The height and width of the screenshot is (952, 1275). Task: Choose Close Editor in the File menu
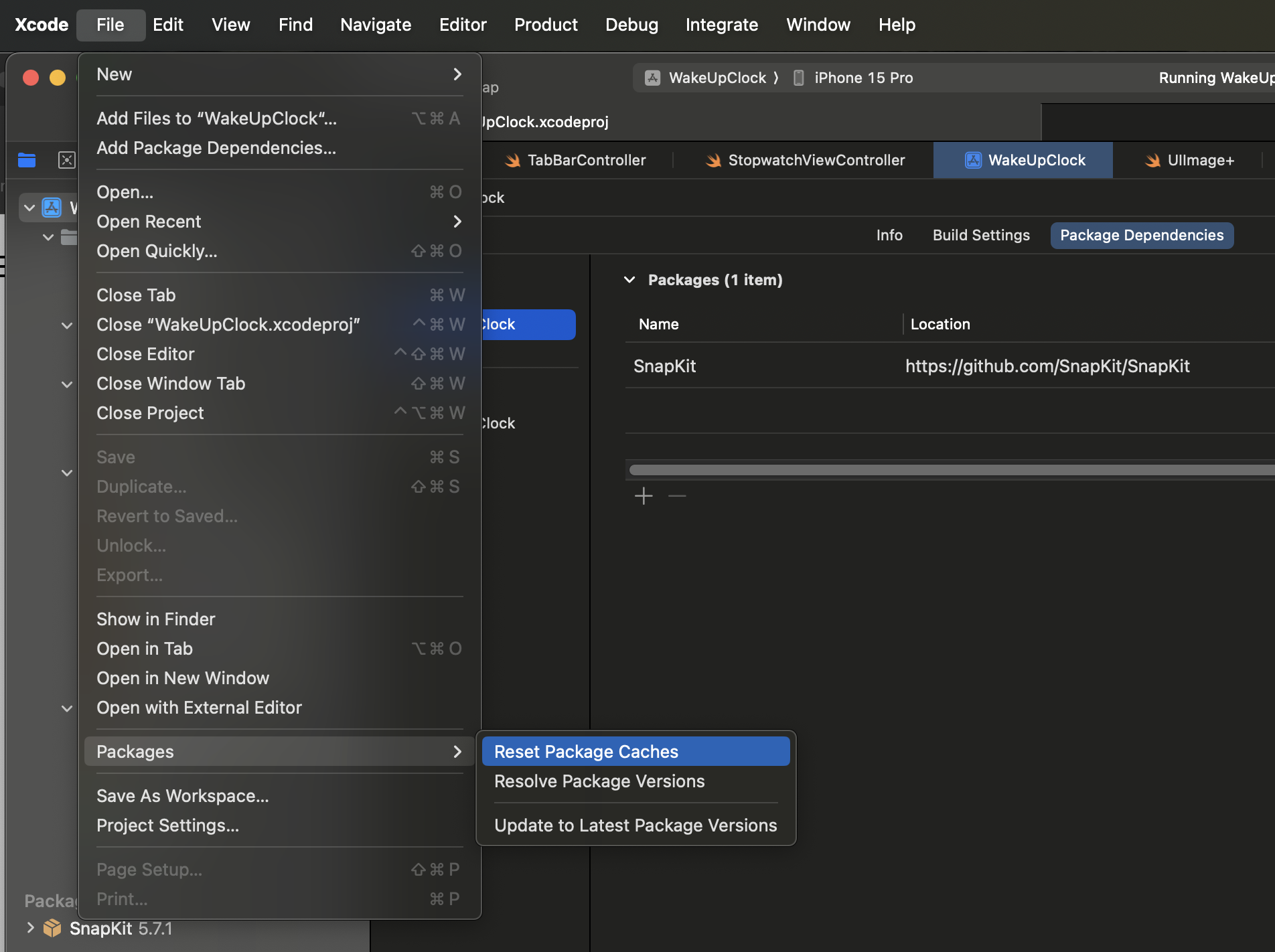(280, 354)
